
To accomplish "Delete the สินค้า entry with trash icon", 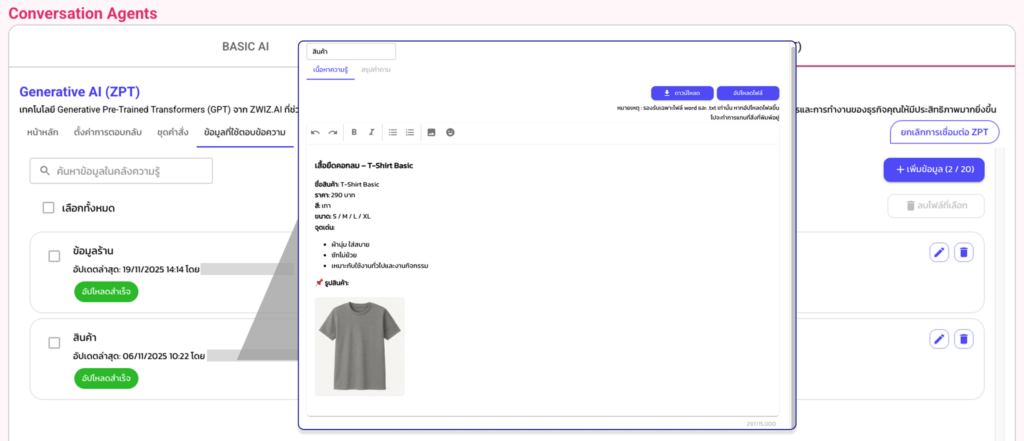I will [963, 340].
